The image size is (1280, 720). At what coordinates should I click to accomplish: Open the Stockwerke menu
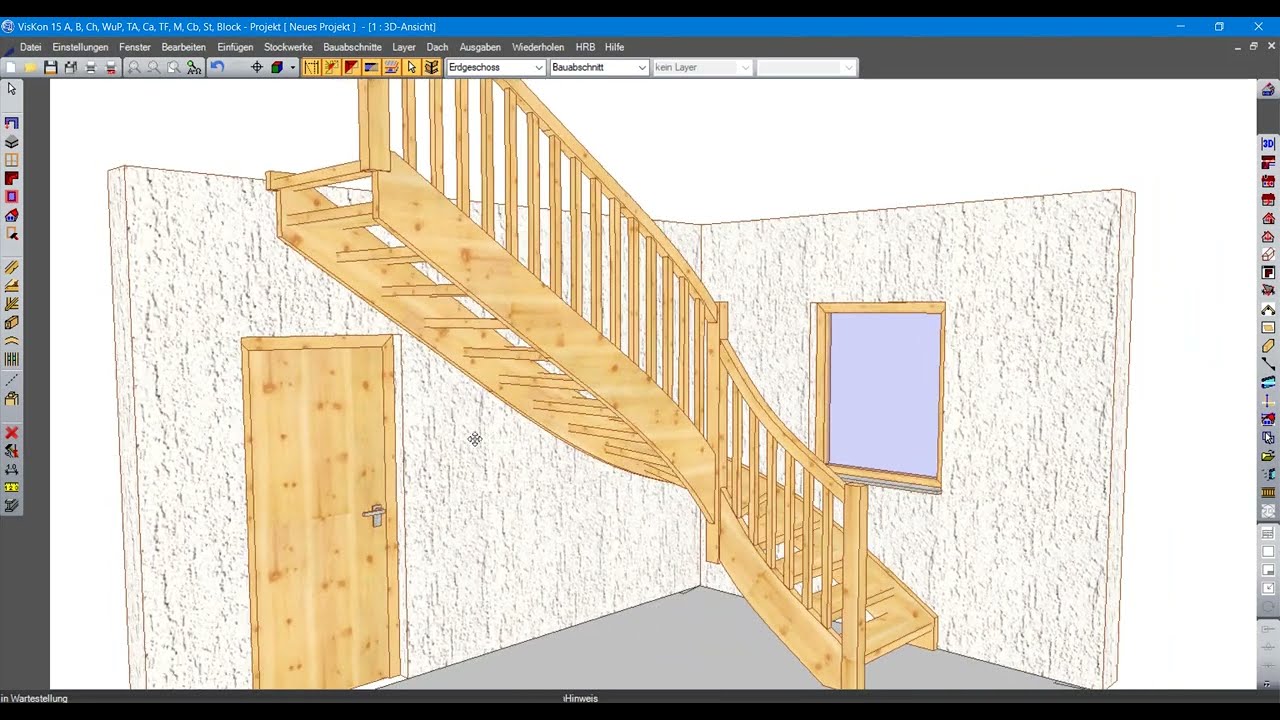(x=288, y=47)
